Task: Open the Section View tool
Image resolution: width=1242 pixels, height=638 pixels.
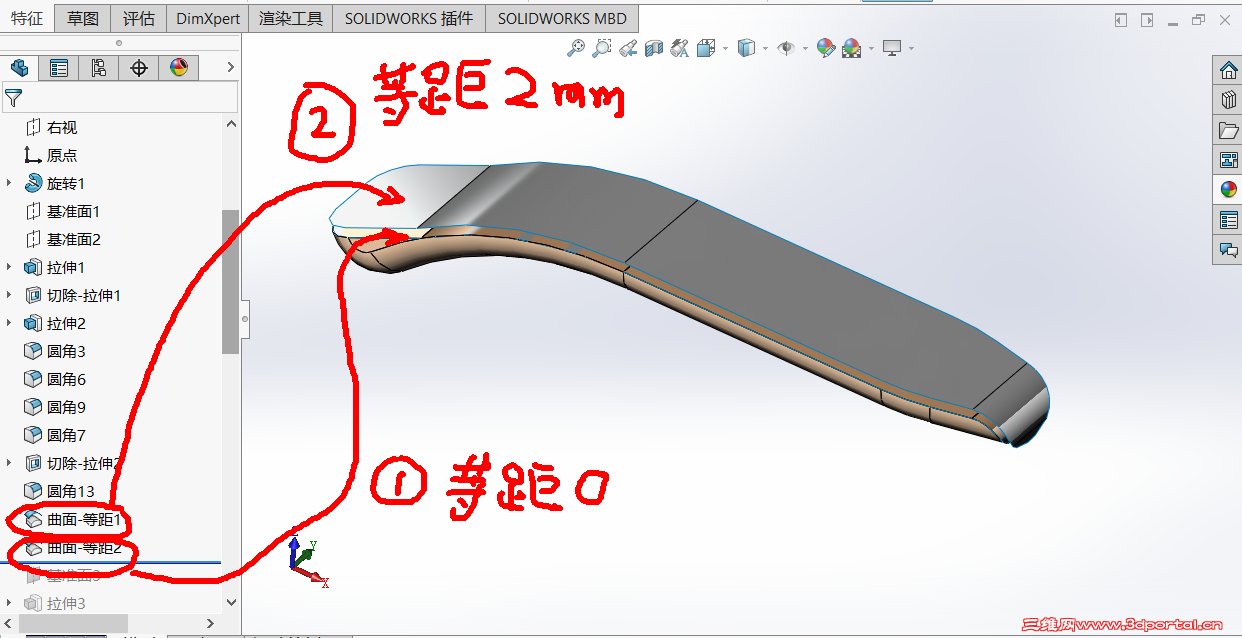Action: click(x=652, y=47)
